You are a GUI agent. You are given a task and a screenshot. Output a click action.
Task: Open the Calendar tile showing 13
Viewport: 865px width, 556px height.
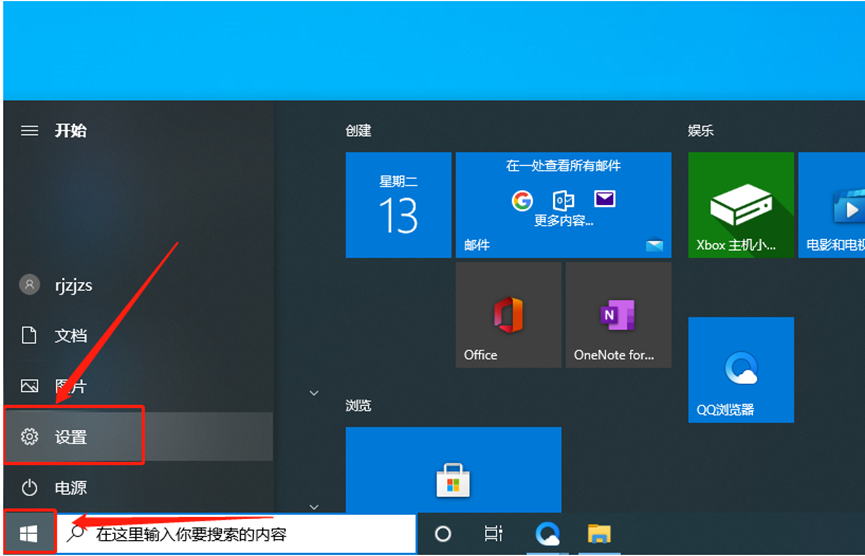398,205
